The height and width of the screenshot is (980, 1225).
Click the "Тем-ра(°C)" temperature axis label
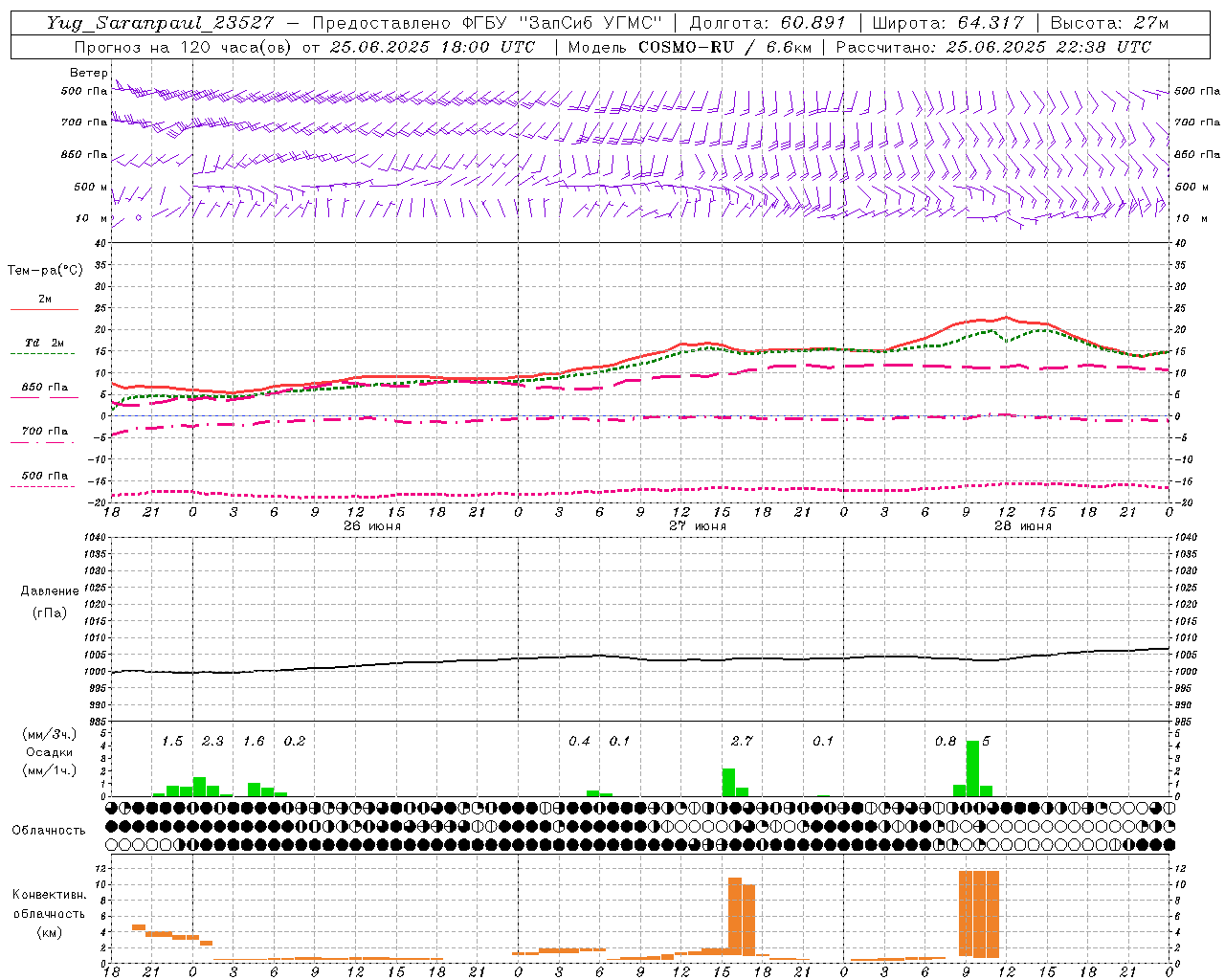45,270
